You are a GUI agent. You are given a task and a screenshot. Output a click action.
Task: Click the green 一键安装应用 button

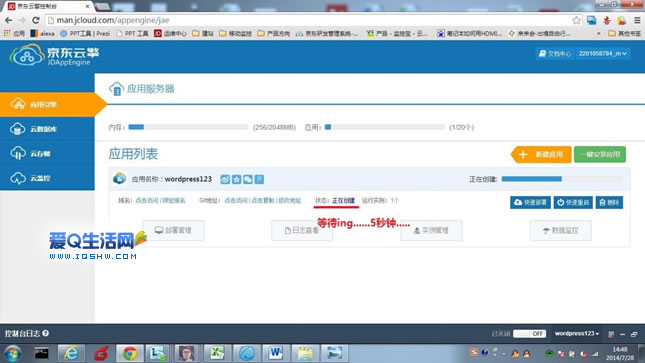pos(600,154)
